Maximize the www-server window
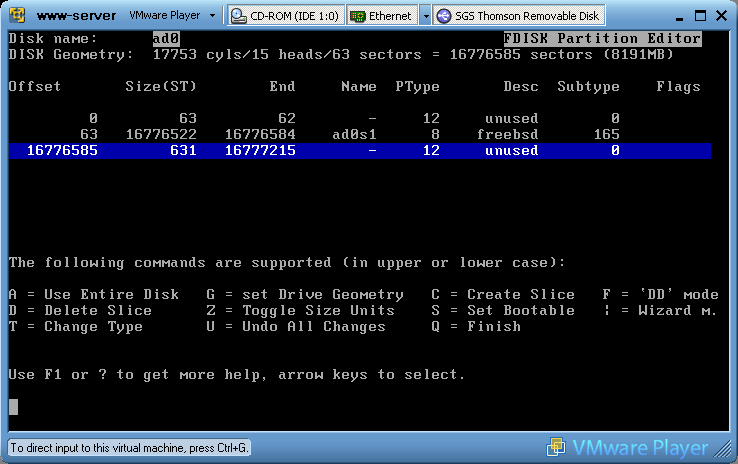This screenshot has height=464, width=738. (700, 16)
